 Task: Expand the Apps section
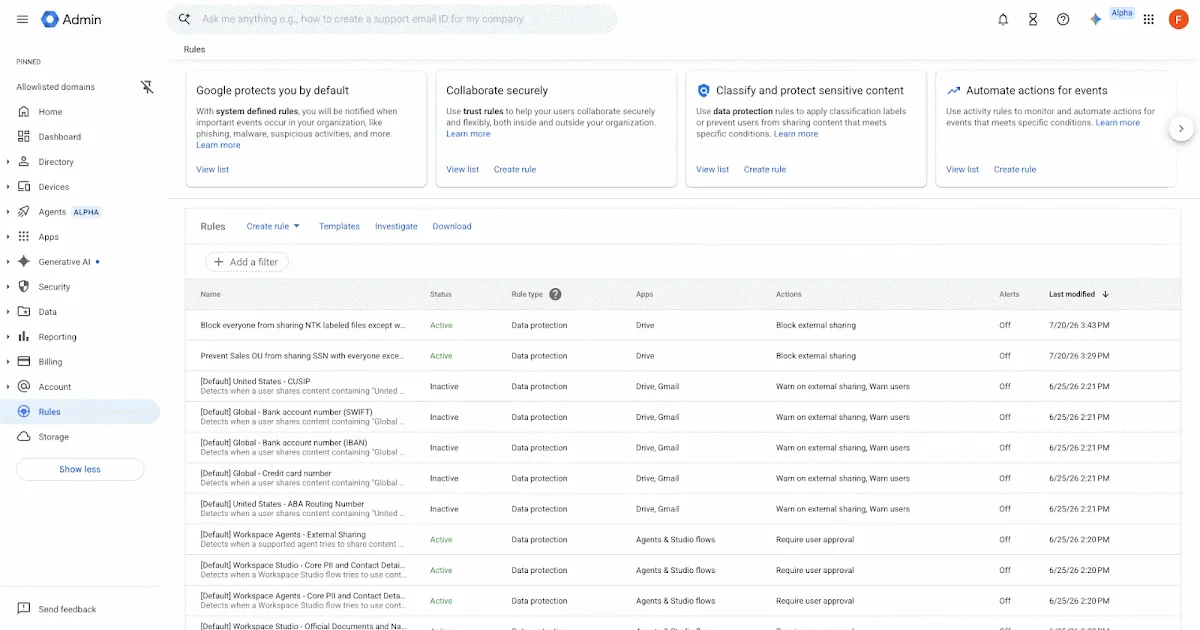coord(8,237)
